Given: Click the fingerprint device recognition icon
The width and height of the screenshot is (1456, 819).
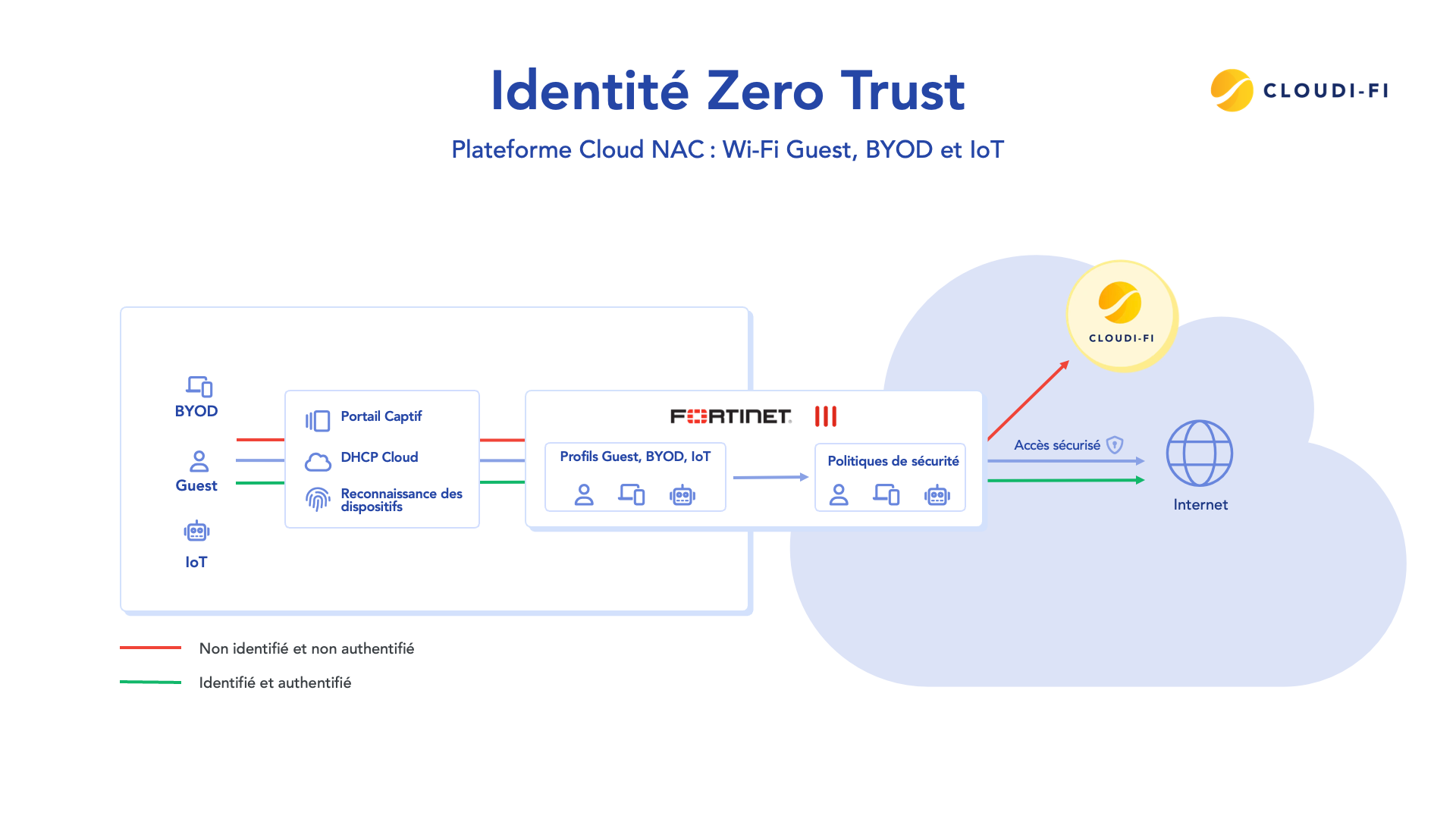Looking at the screenshot, I should pyautogui.click(x=318, y=499).
